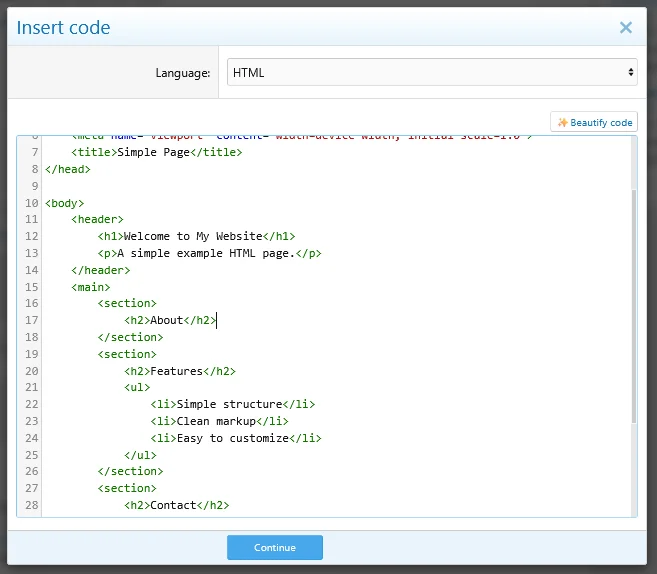This screenshot has width=657, height=574.
Task: Click the 'A simple example HTML page.' paragraph line
Action: tap(210, 253)
